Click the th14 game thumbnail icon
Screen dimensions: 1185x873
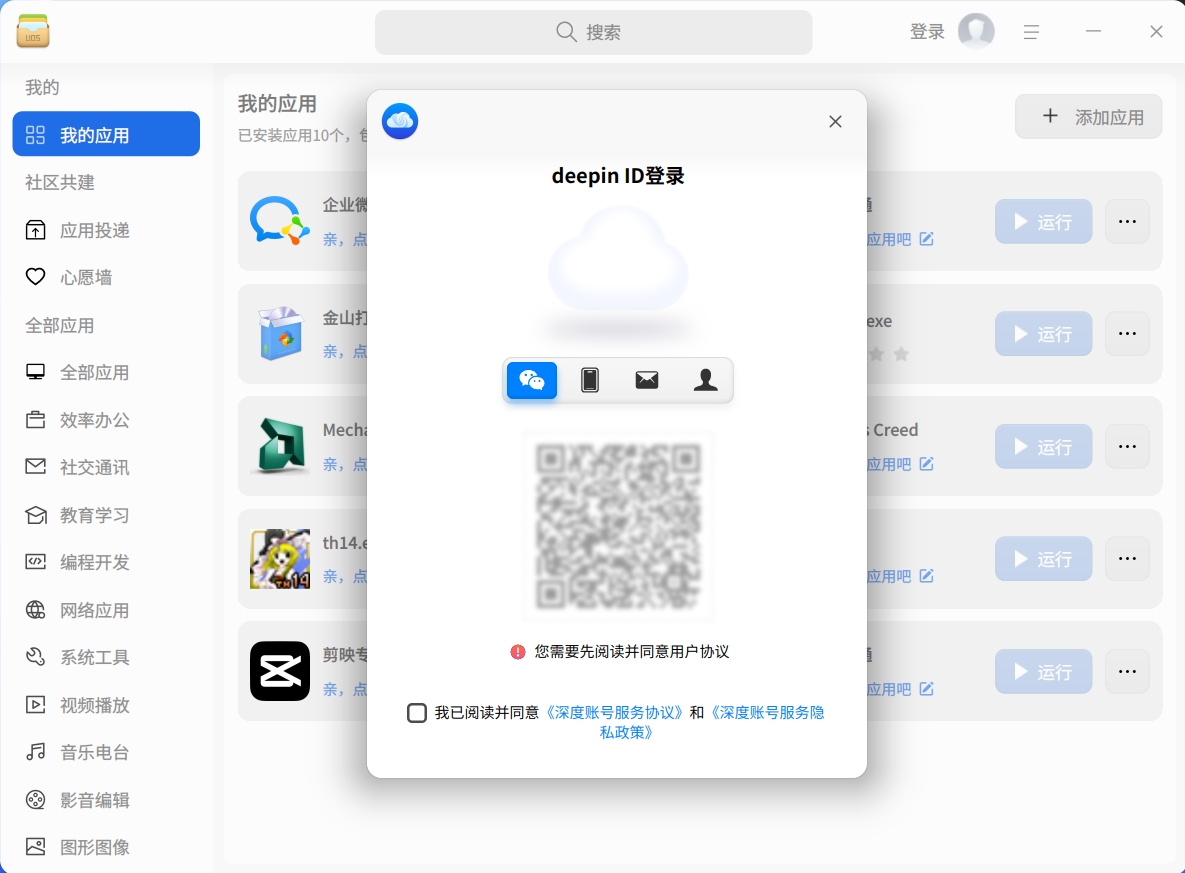coord(280,559)
